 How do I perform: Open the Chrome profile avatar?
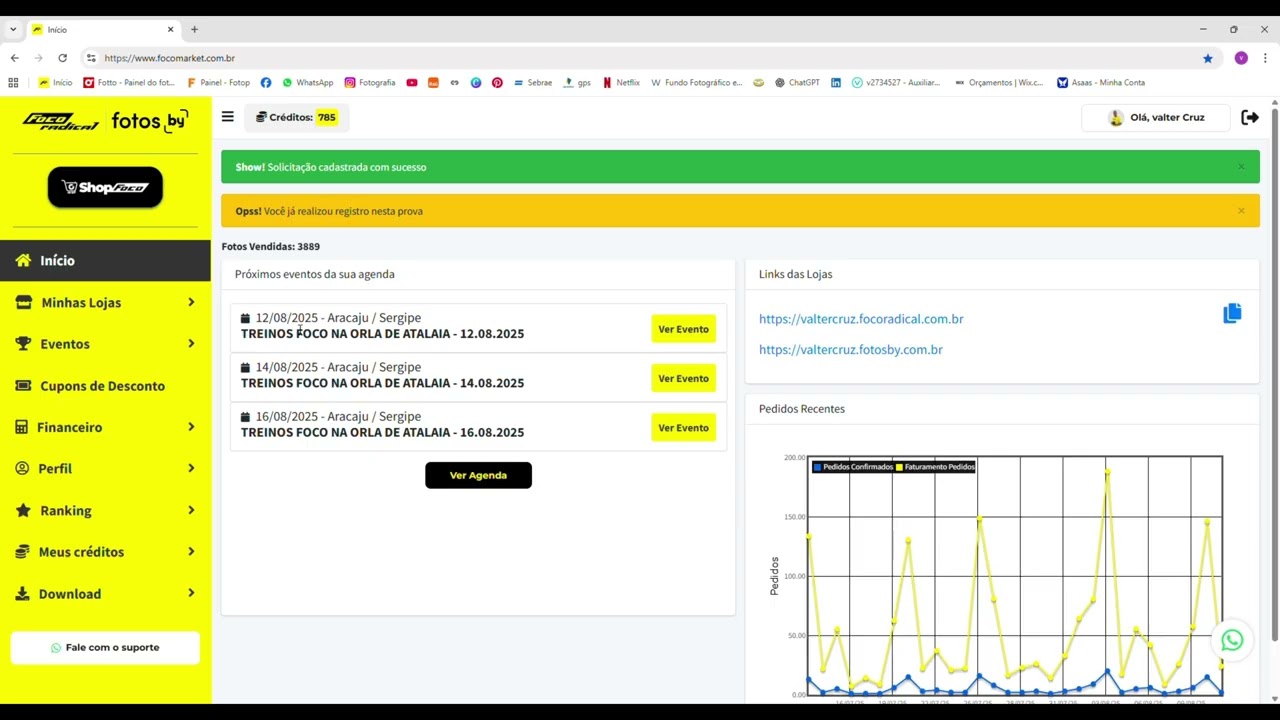click(x=1241, y=58)
